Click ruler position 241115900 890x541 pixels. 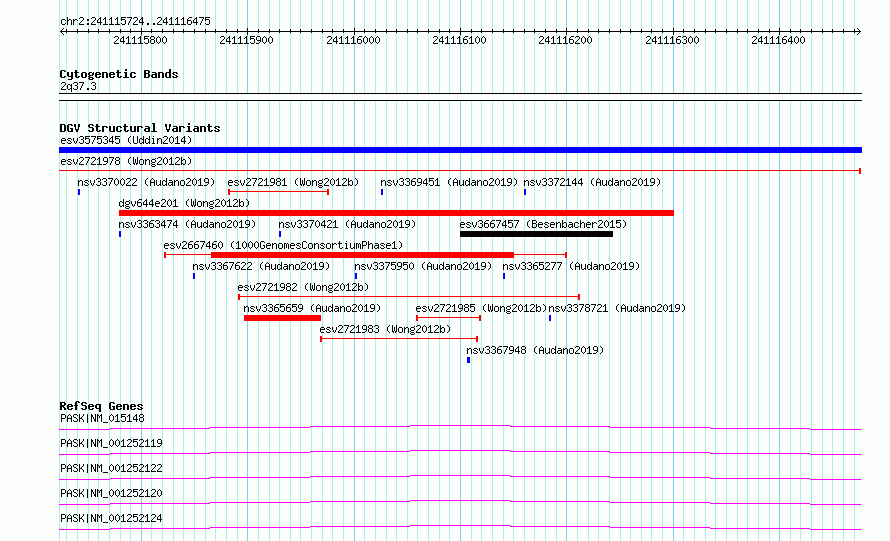pyautogui.click(x=246, y=40)
